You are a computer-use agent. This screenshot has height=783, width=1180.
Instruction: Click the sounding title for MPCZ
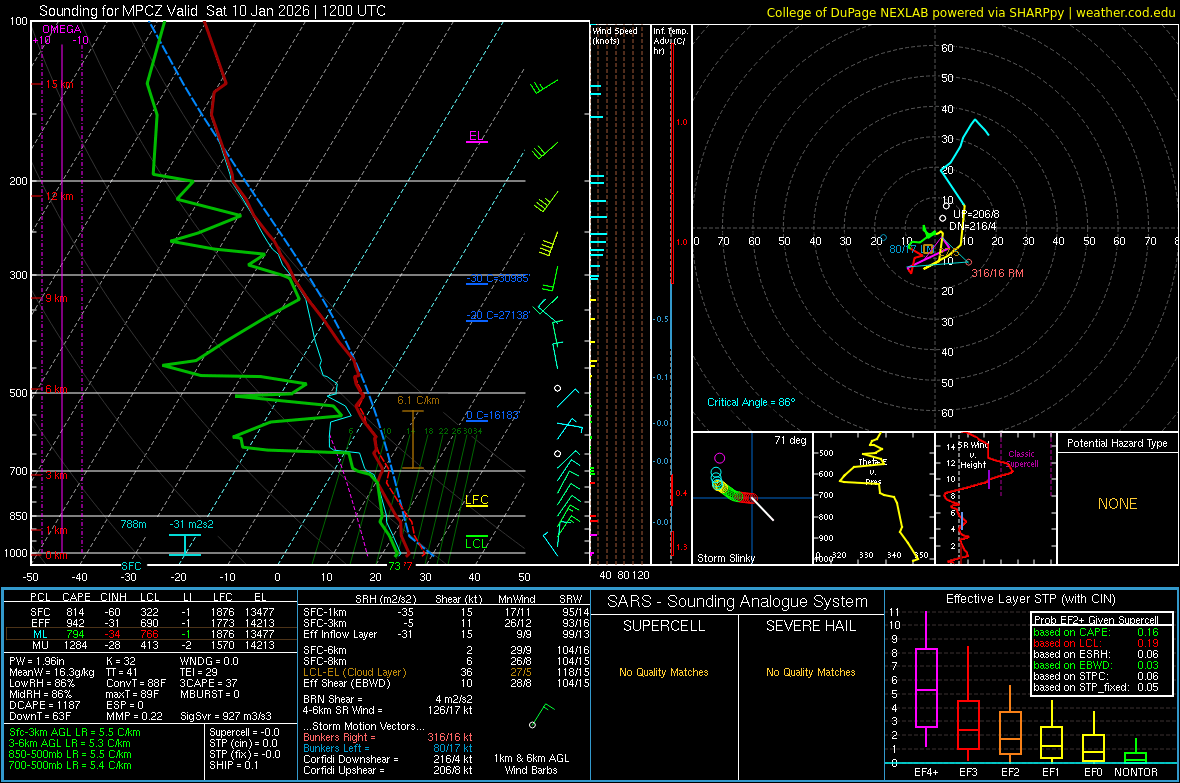tap(212, 11)
